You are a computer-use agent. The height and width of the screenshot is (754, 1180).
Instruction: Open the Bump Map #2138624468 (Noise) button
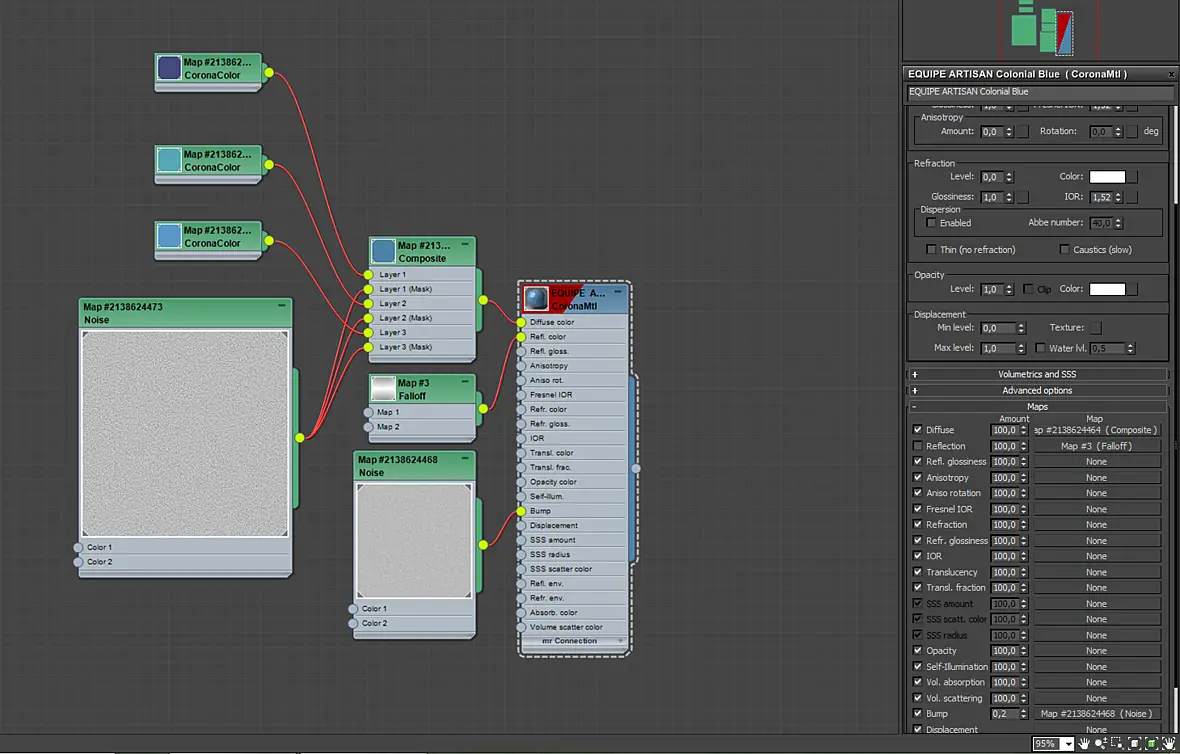coord(1096,713)
